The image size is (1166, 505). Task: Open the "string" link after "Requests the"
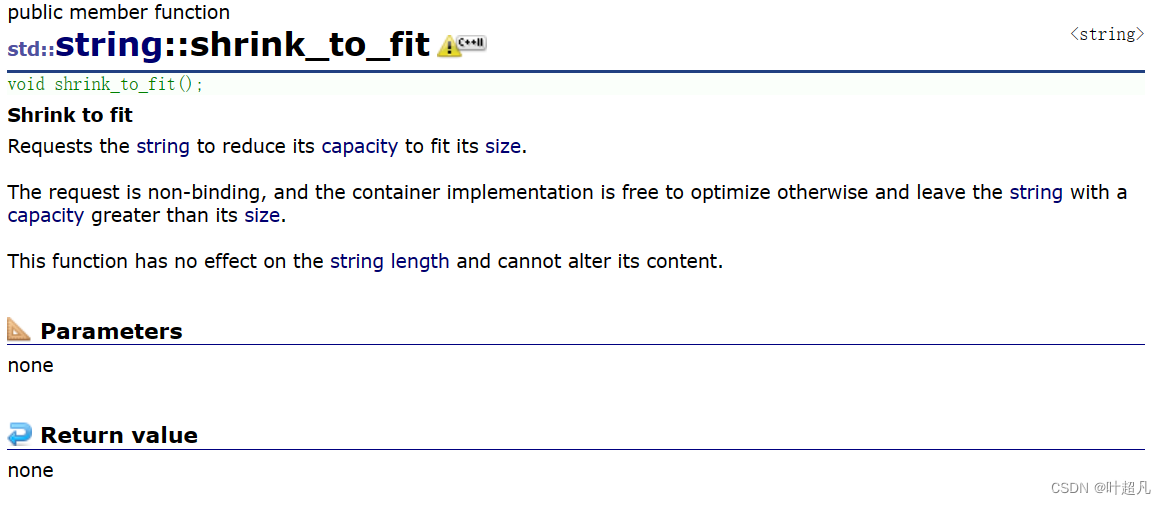(x=163, y=146)
